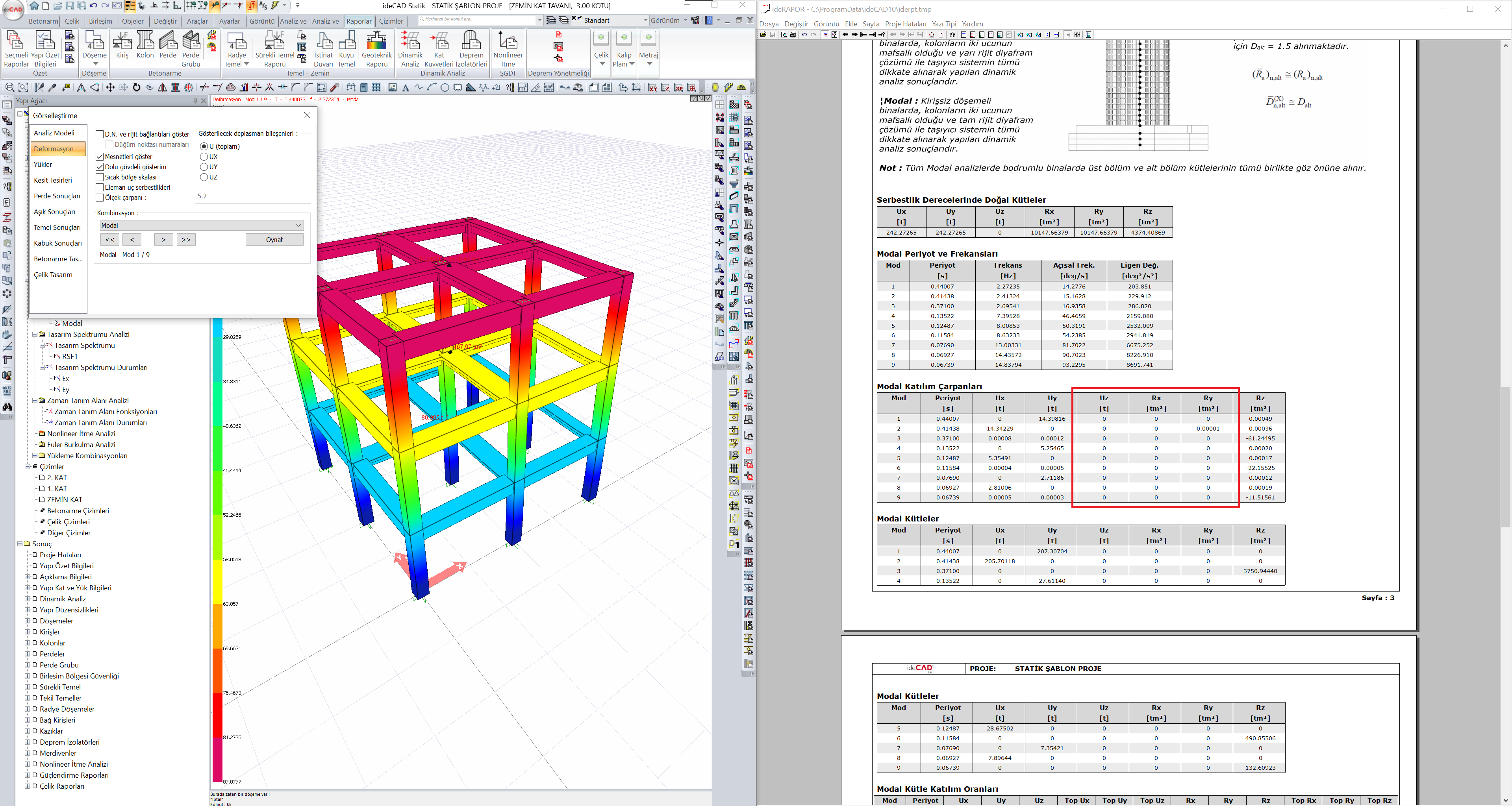Select the İstinat Duvarı tool
The width and height of the screenshot is (1512, 806).
(323, 49)
